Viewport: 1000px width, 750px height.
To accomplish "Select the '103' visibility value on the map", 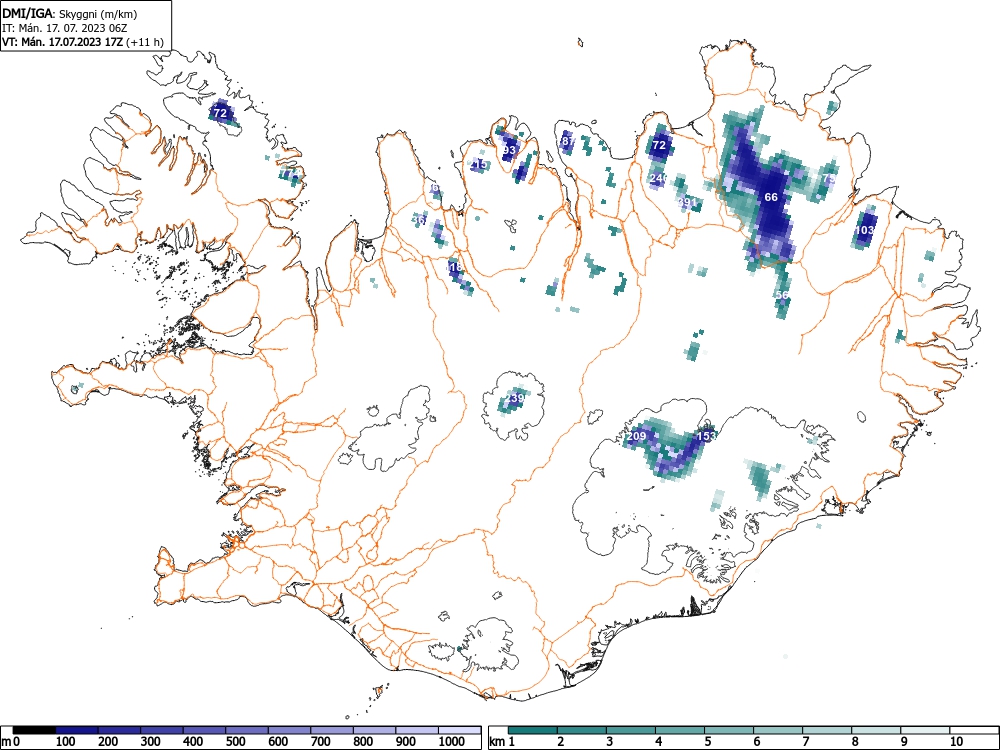I will [x=865, y=230].
